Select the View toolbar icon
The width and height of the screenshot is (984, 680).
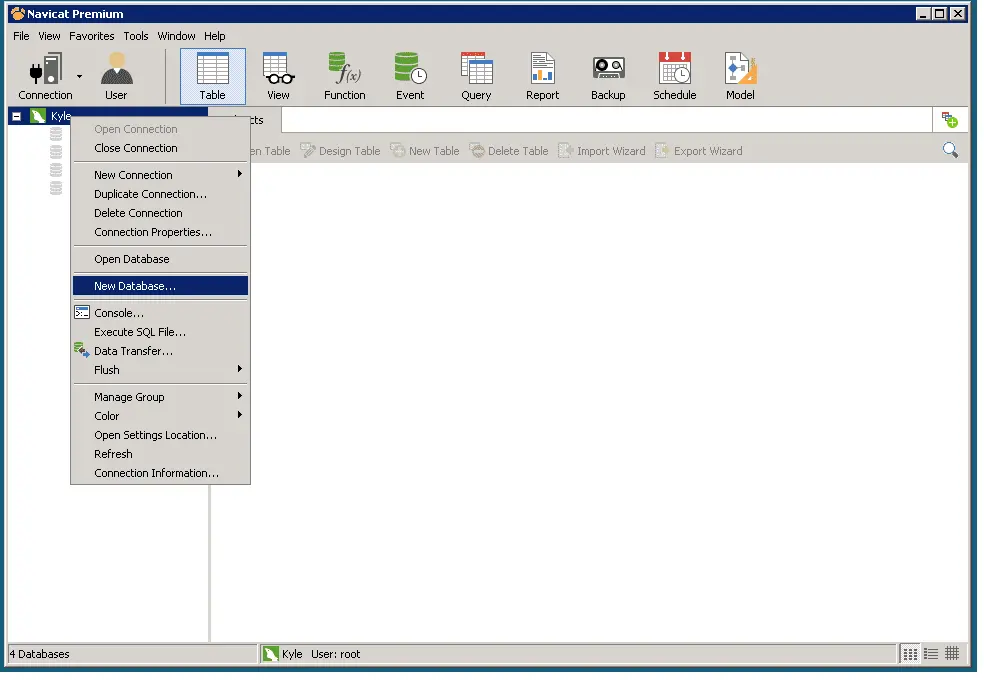coord(278,77)
